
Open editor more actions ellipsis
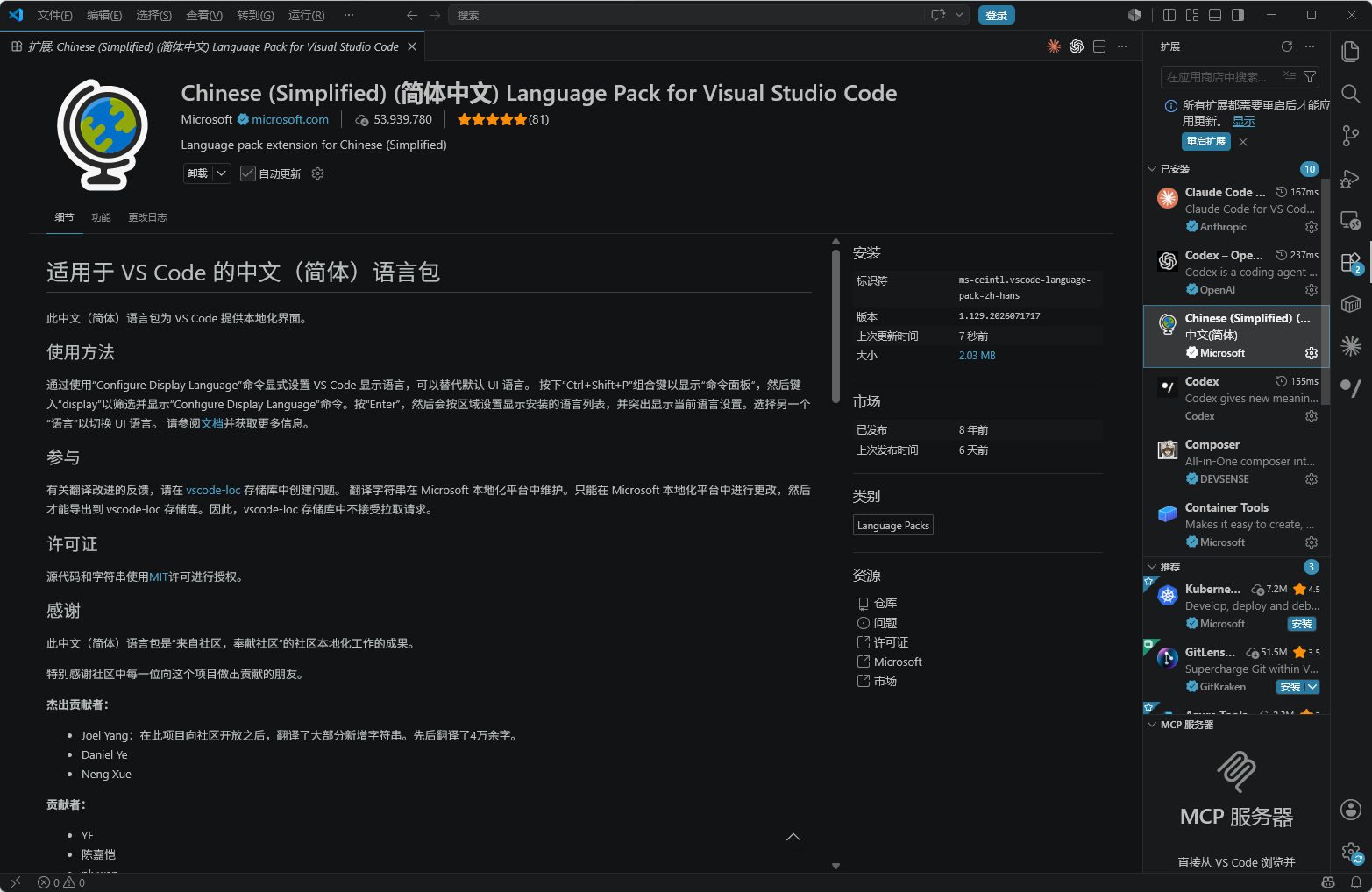[1122, 46]
